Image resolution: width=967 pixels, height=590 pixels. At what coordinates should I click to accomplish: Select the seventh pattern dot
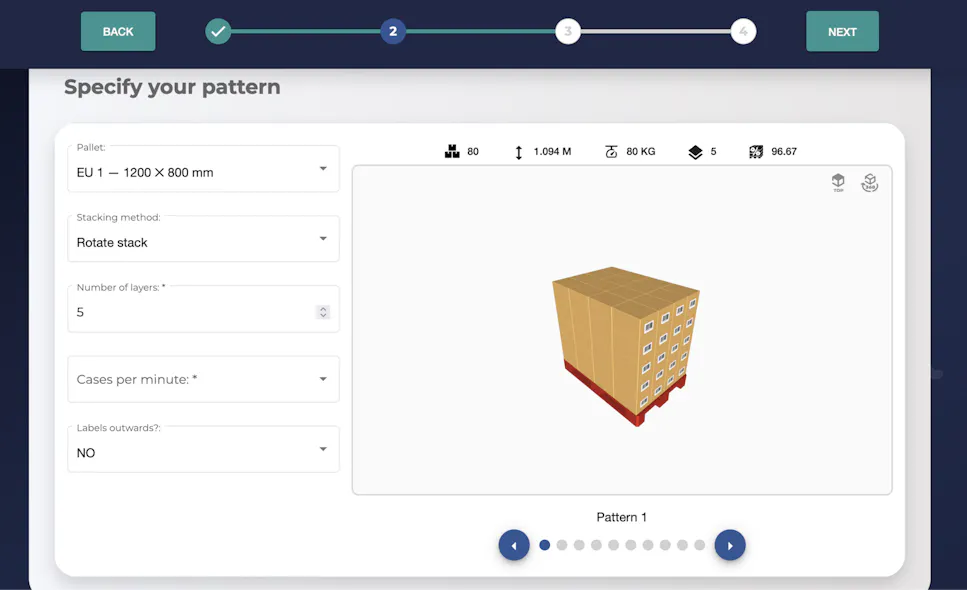[648, 545]
